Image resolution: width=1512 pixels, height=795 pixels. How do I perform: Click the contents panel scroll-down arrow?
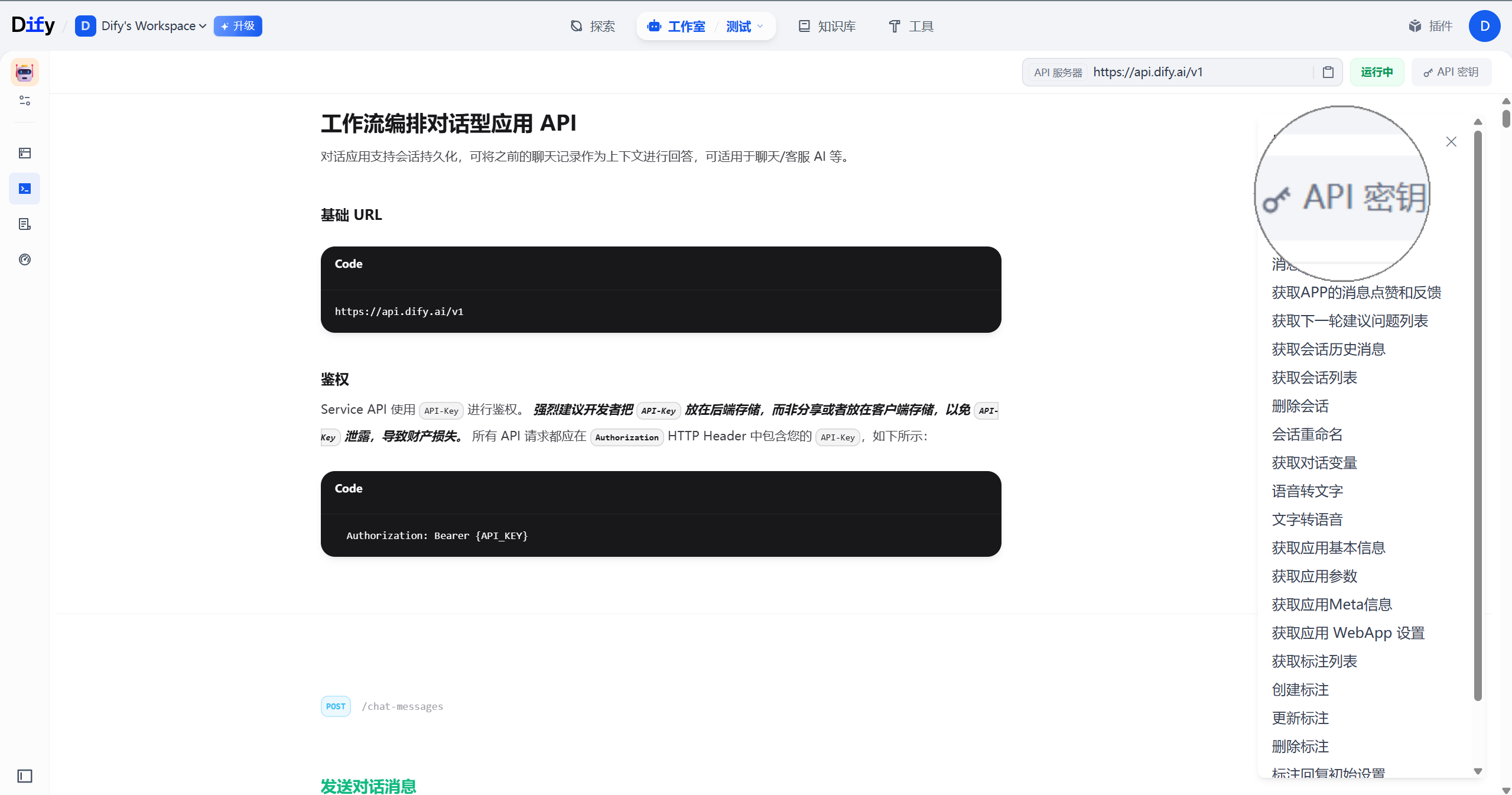click(x=1478, y=771)
